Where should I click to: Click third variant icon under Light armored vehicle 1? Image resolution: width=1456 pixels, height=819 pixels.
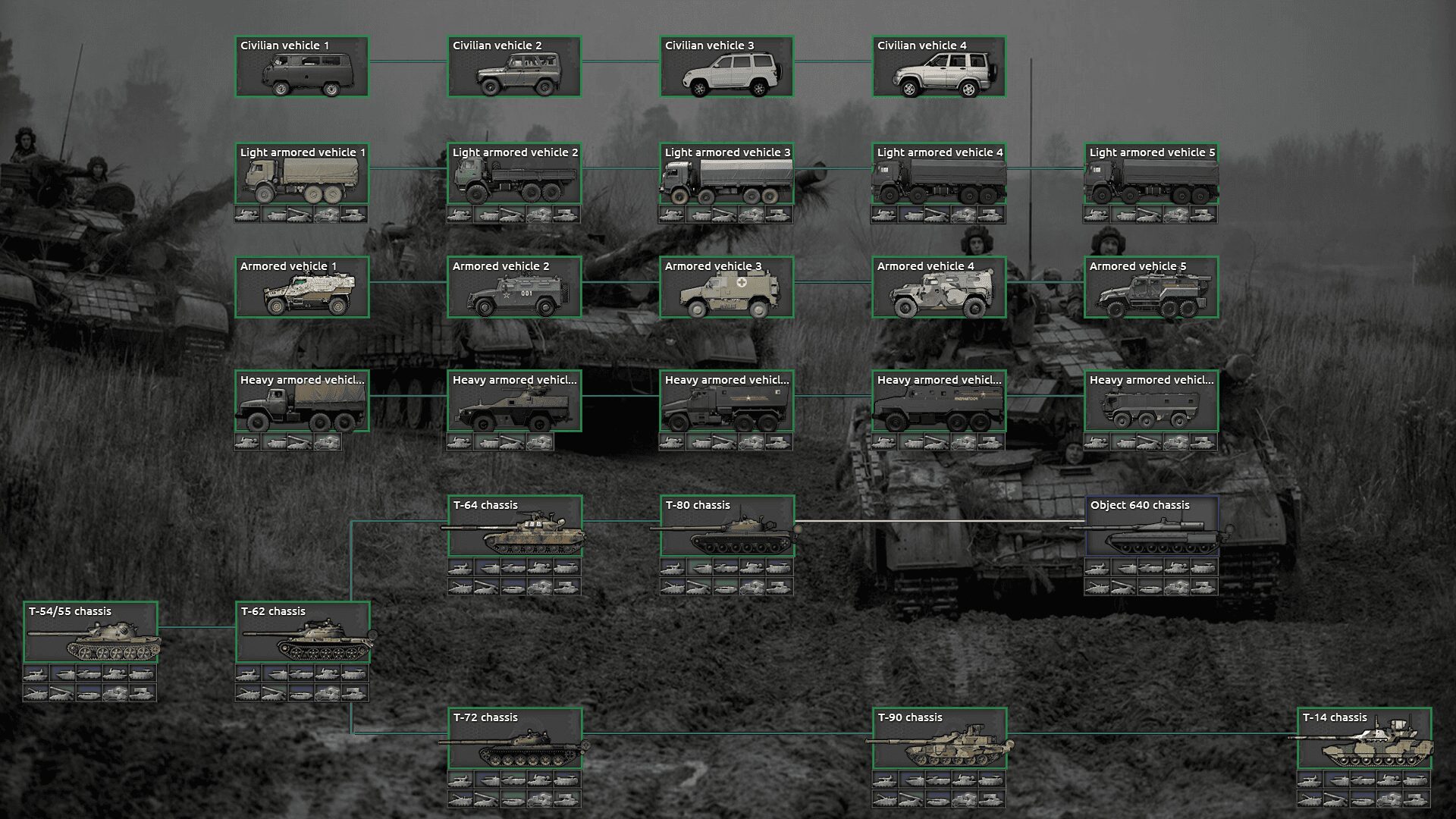click(x=301, y=215)
